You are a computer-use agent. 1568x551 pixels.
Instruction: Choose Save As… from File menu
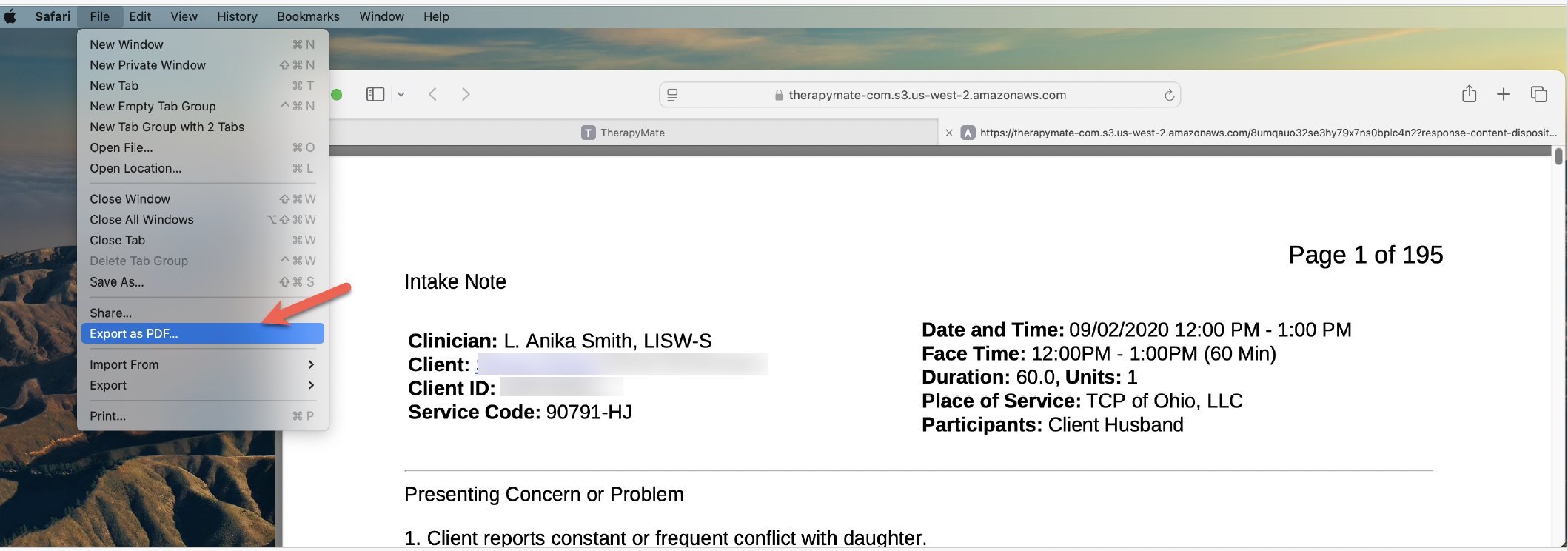[203, 281]
